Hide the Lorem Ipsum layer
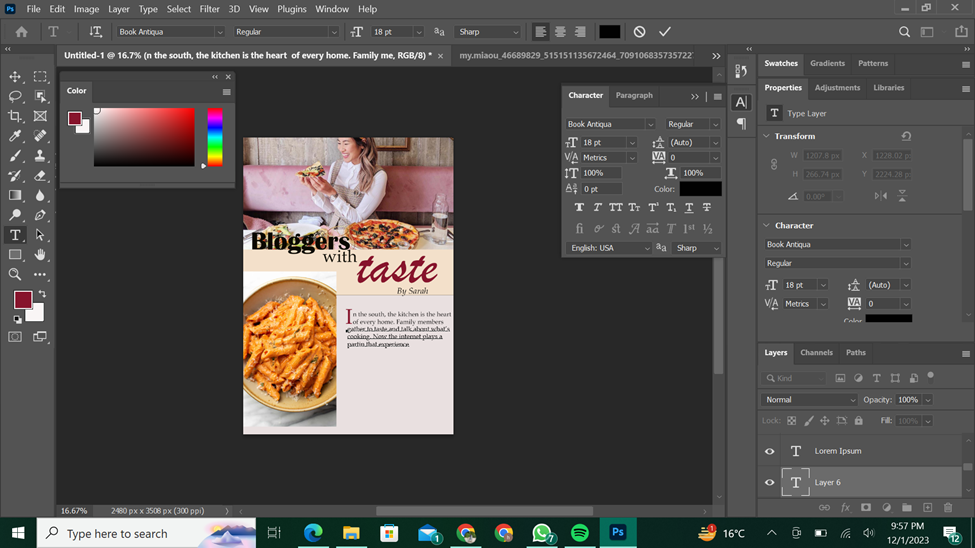This screenshot has width=975, height=548. coord(769,451)
